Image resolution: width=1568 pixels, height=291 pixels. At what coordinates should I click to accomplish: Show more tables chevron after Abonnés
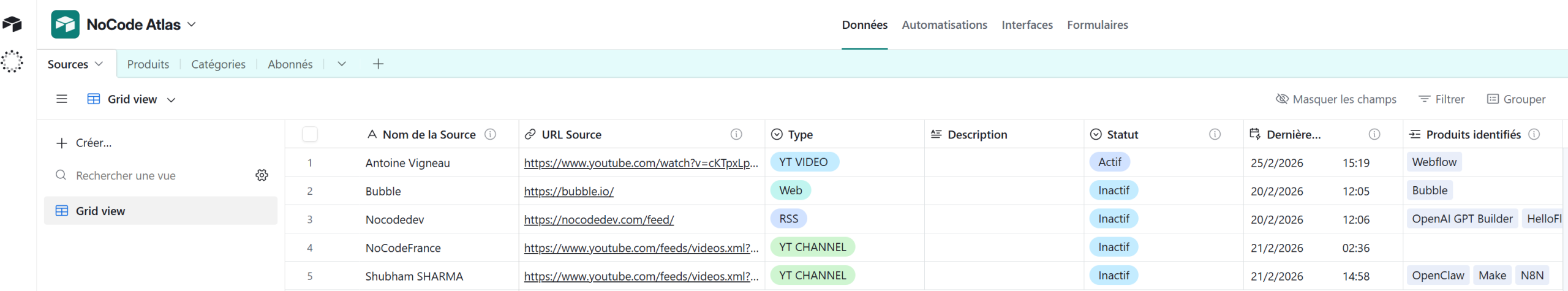coord(342,64)
